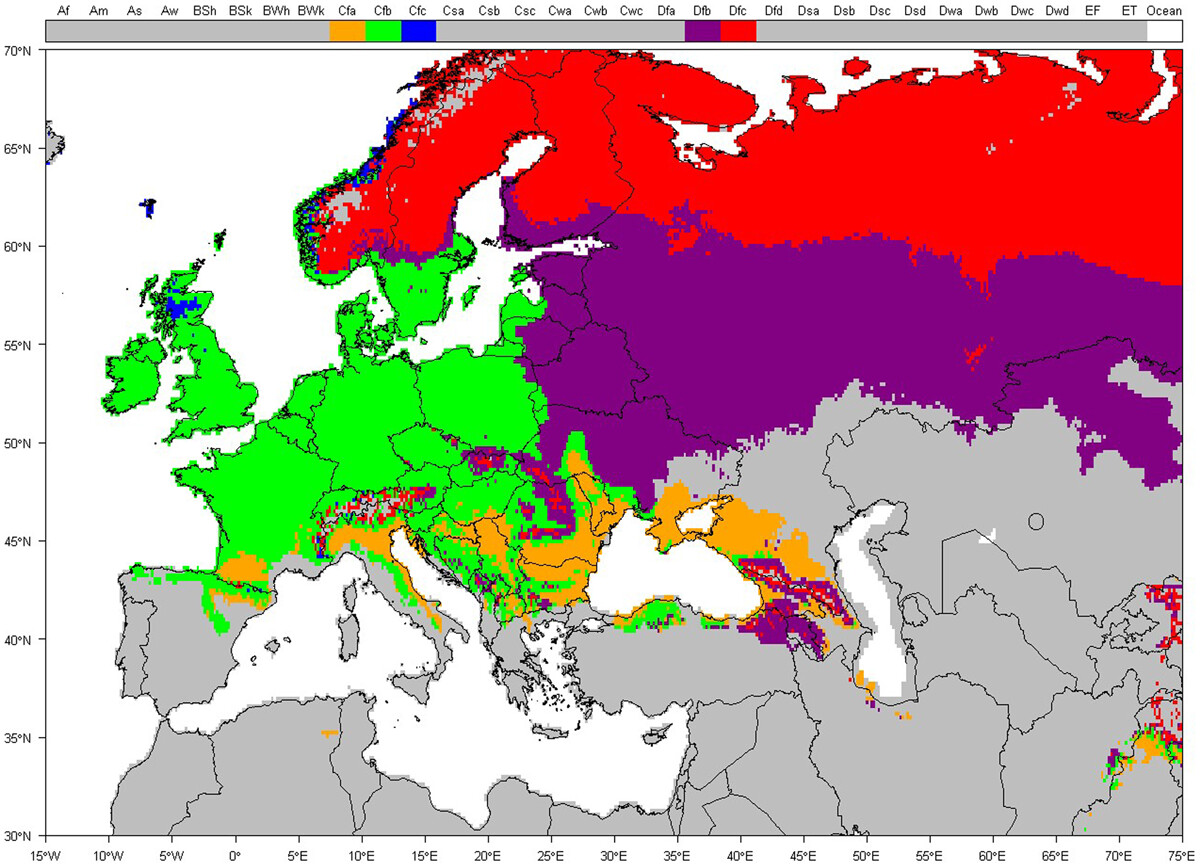Click the 'Dfb' legend text
Screen dimensions: 1200x868
pyautogui.click(x=703, y=11)
